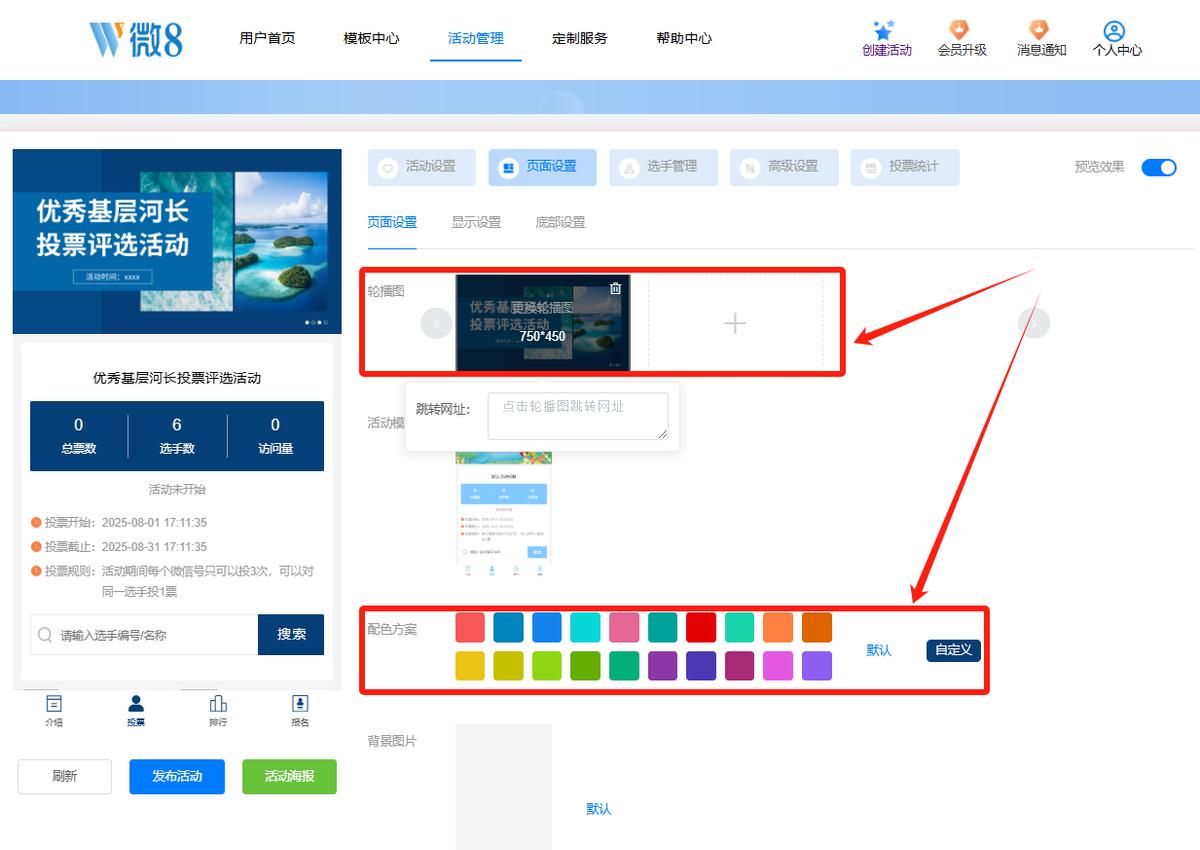1200x850 pixels.
Task: Pick the lime green color scheme swatch
Action: click(x=547, y=665)
